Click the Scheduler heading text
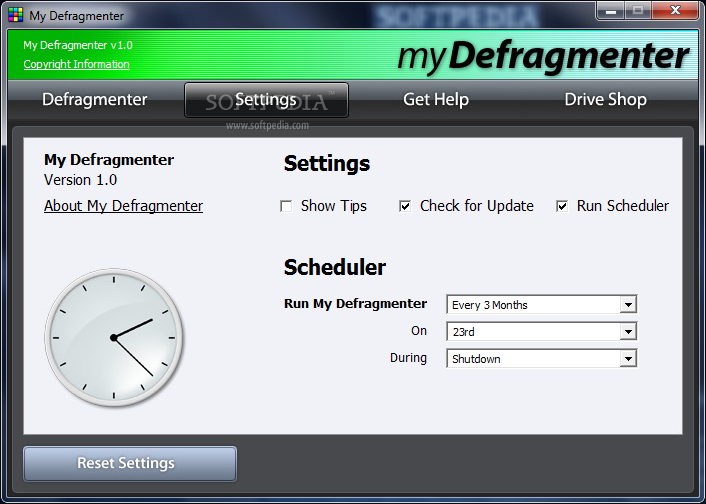The height and width of the screenshot is (504, 706). pos(335,268)
